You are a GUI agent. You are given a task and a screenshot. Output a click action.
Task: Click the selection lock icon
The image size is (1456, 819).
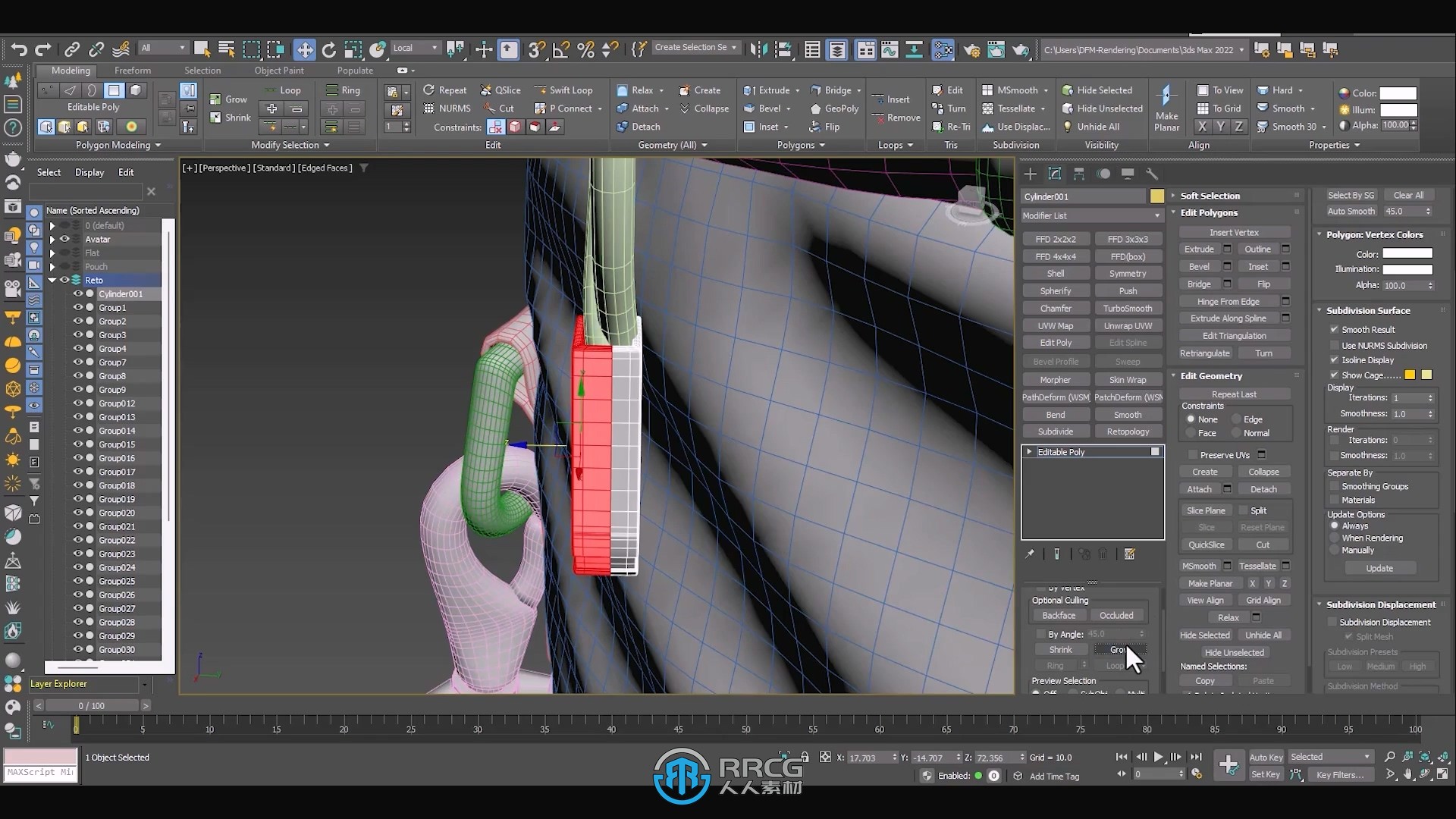pyautogui.click(x=805, y=757)
